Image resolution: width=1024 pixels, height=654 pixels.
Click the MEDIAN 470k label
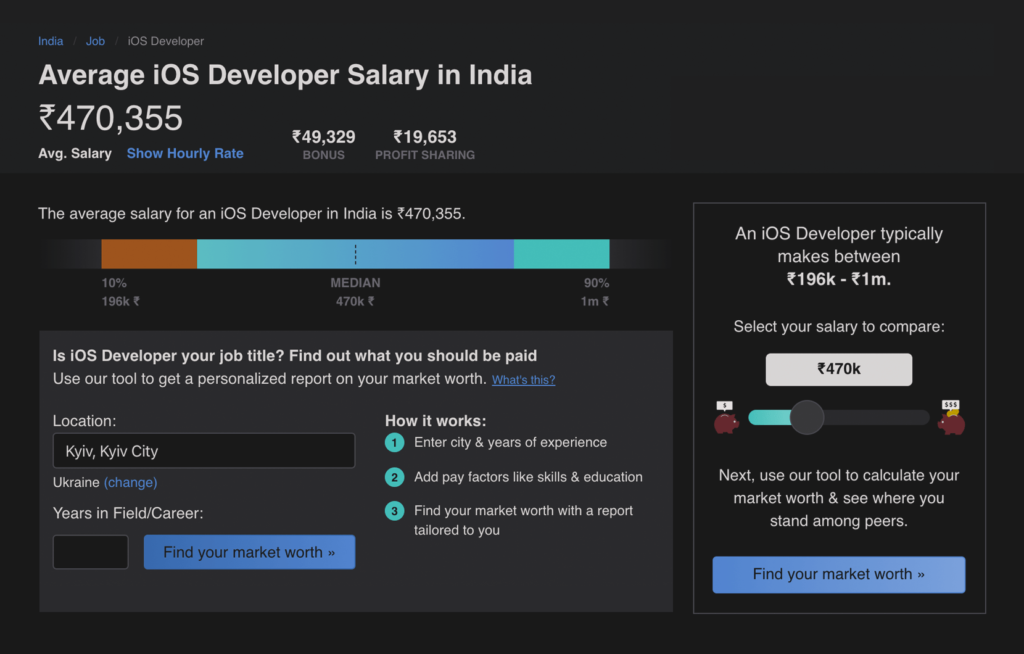click(x=355, y=292)
